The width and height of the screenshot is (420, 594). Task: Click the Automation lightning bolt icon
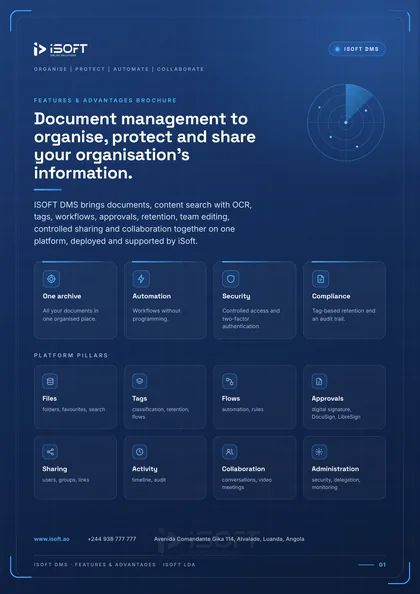pos(141,279)
